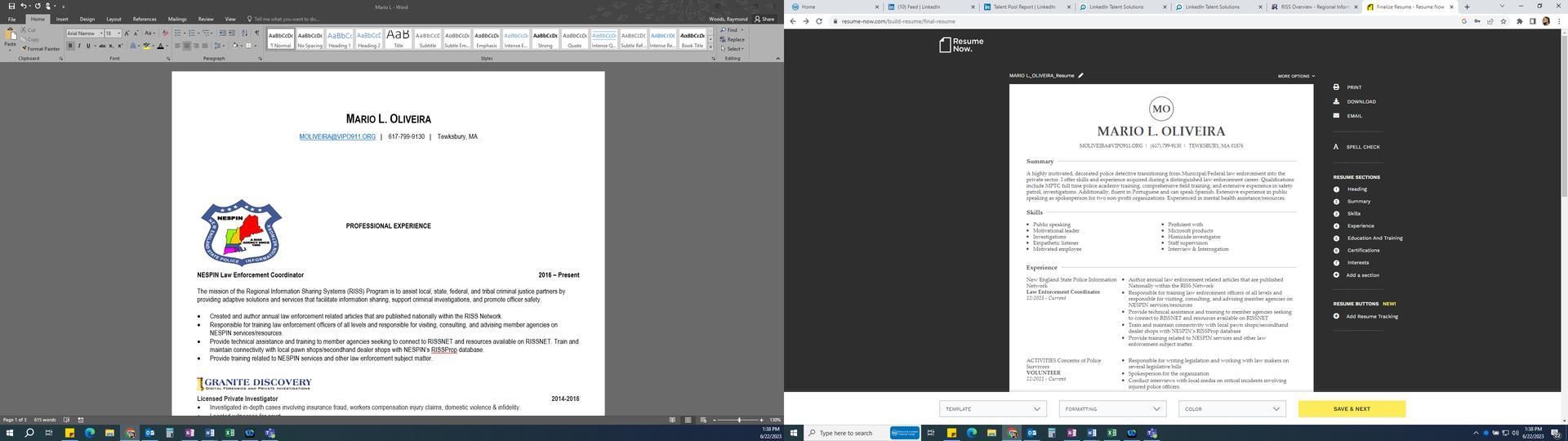Click Grow Font icon

(x=128, y=33)
